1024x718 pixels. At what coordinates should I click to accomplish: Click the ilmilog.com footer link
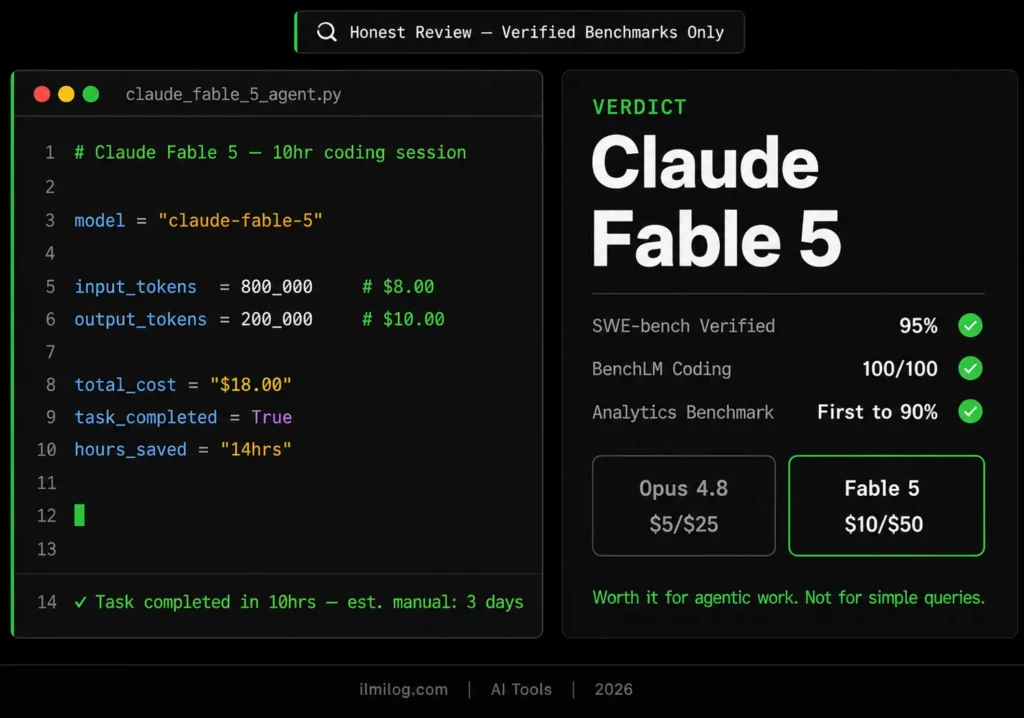[404, 689]
